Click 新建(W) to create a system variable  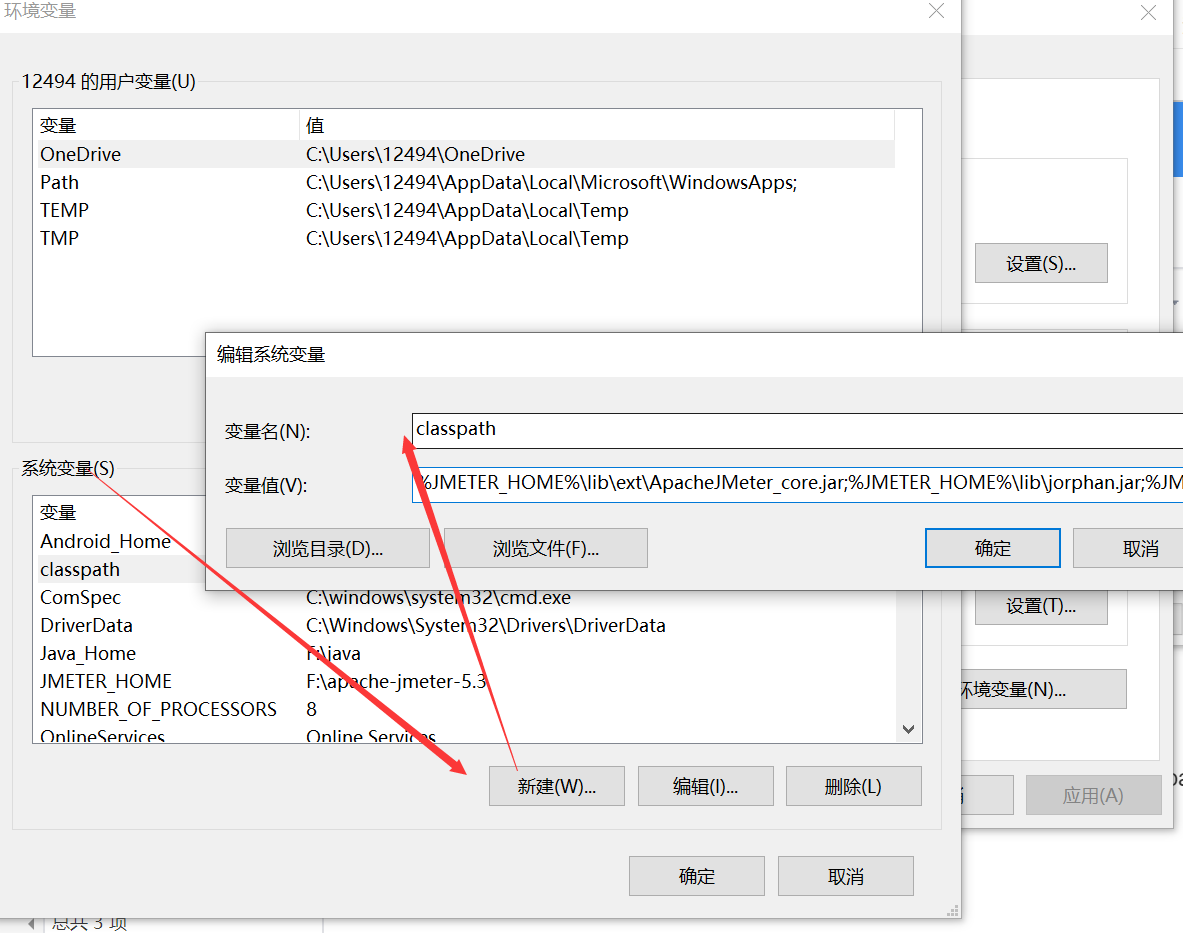556,785
